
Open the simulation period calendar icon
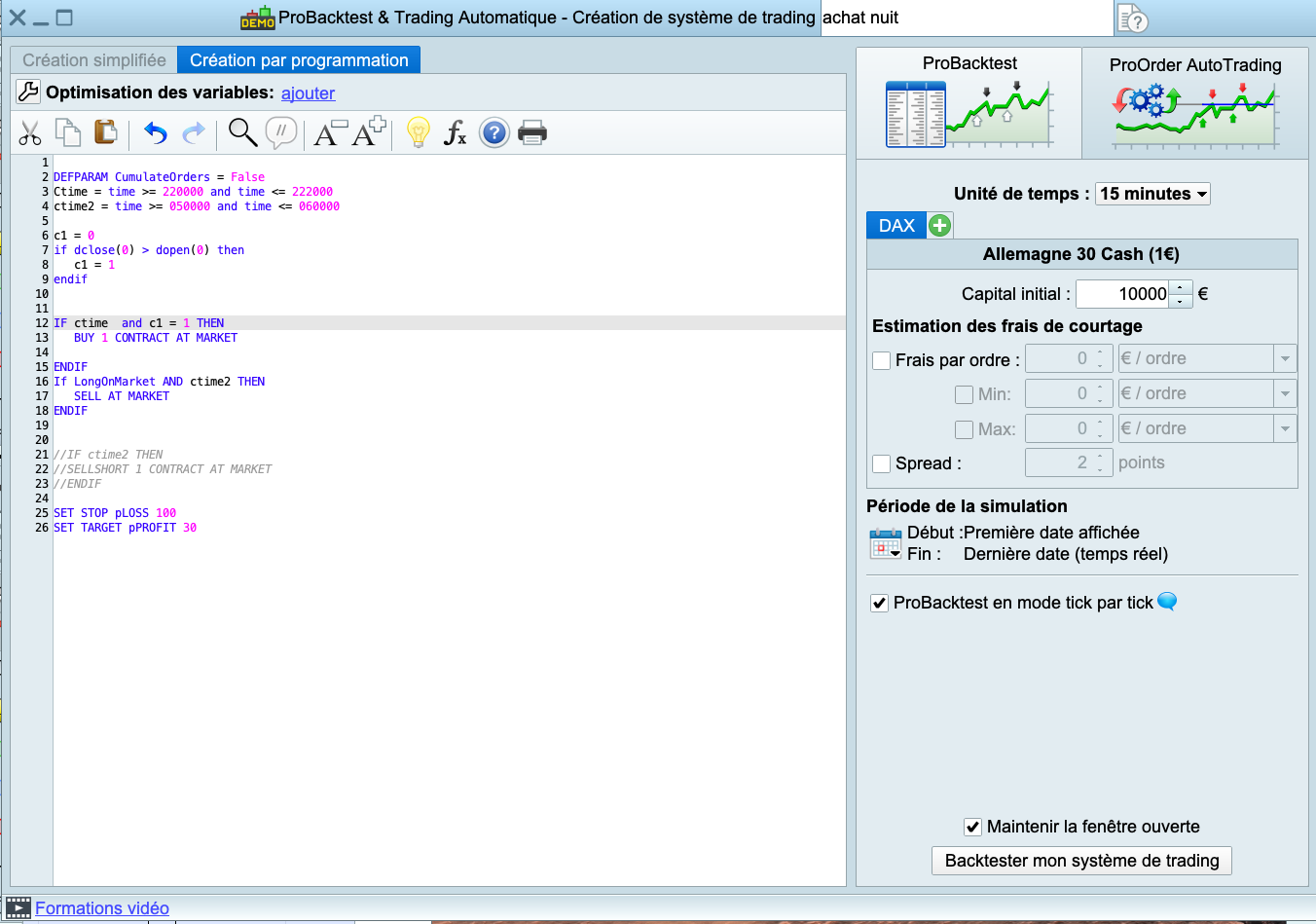tap(886, 543)
